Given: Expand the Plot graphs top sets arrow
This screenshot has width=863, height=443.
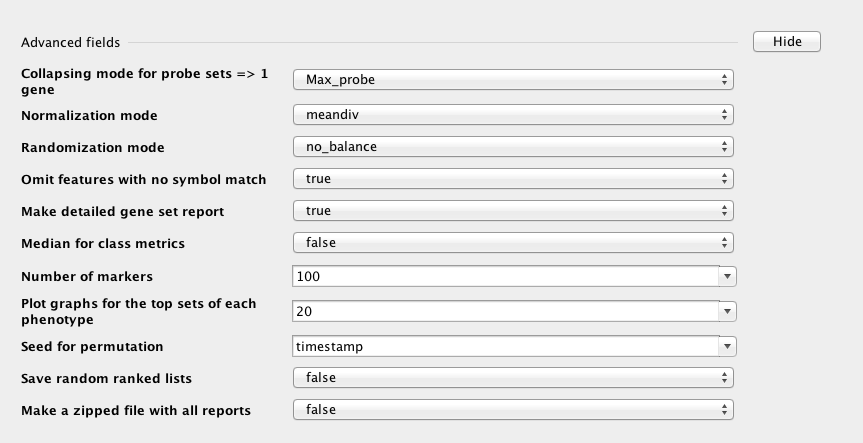Looking at the screenshot, I should click(x=728, y=311).
